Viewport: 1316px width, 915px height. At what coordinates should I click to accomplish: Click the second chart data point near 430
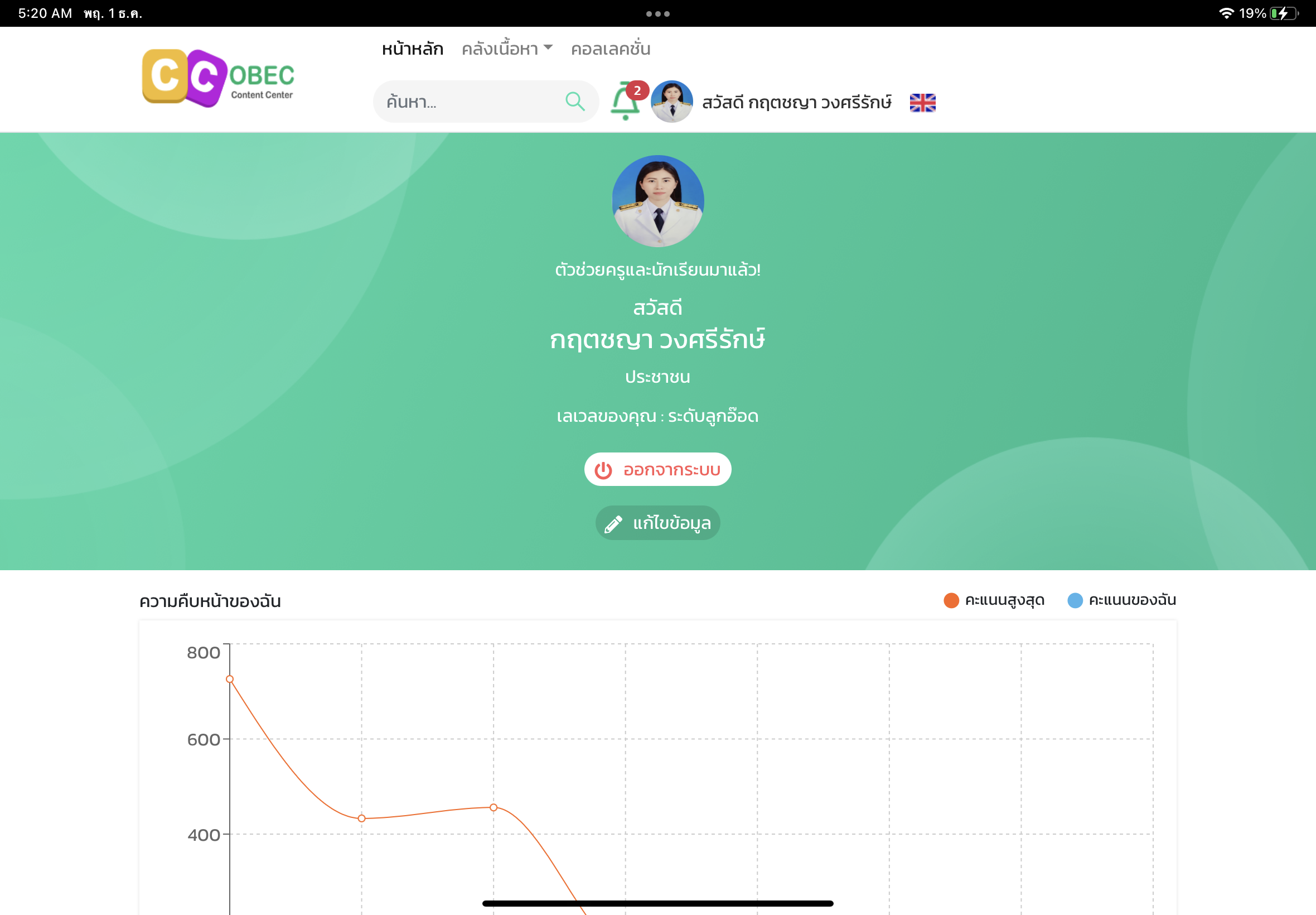click(361, 818)
